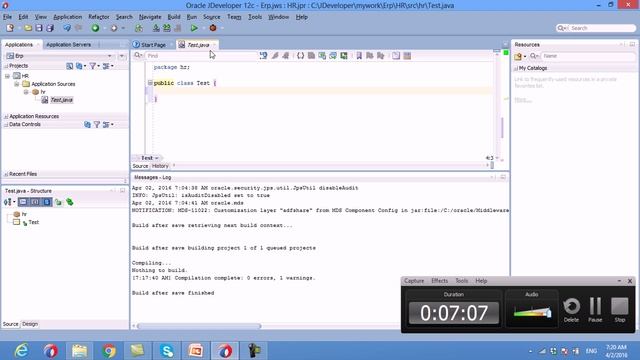Collapse the hr package node
Screen dimensions: 640x360
coord(26,92)
